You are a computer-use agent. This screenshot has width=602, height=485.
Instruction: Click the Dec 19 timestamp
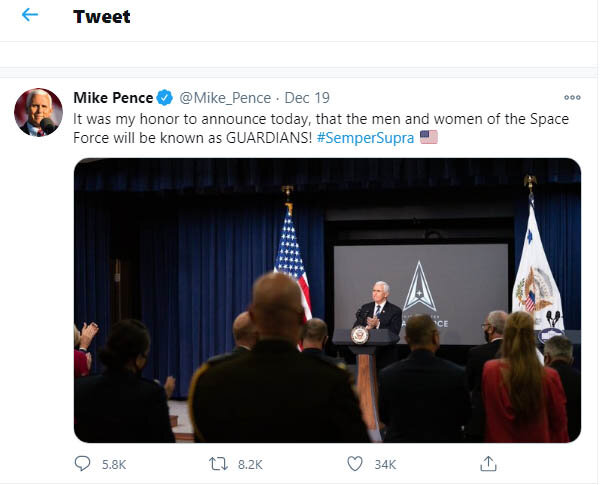pyautogui.click(x=307, y=98)
